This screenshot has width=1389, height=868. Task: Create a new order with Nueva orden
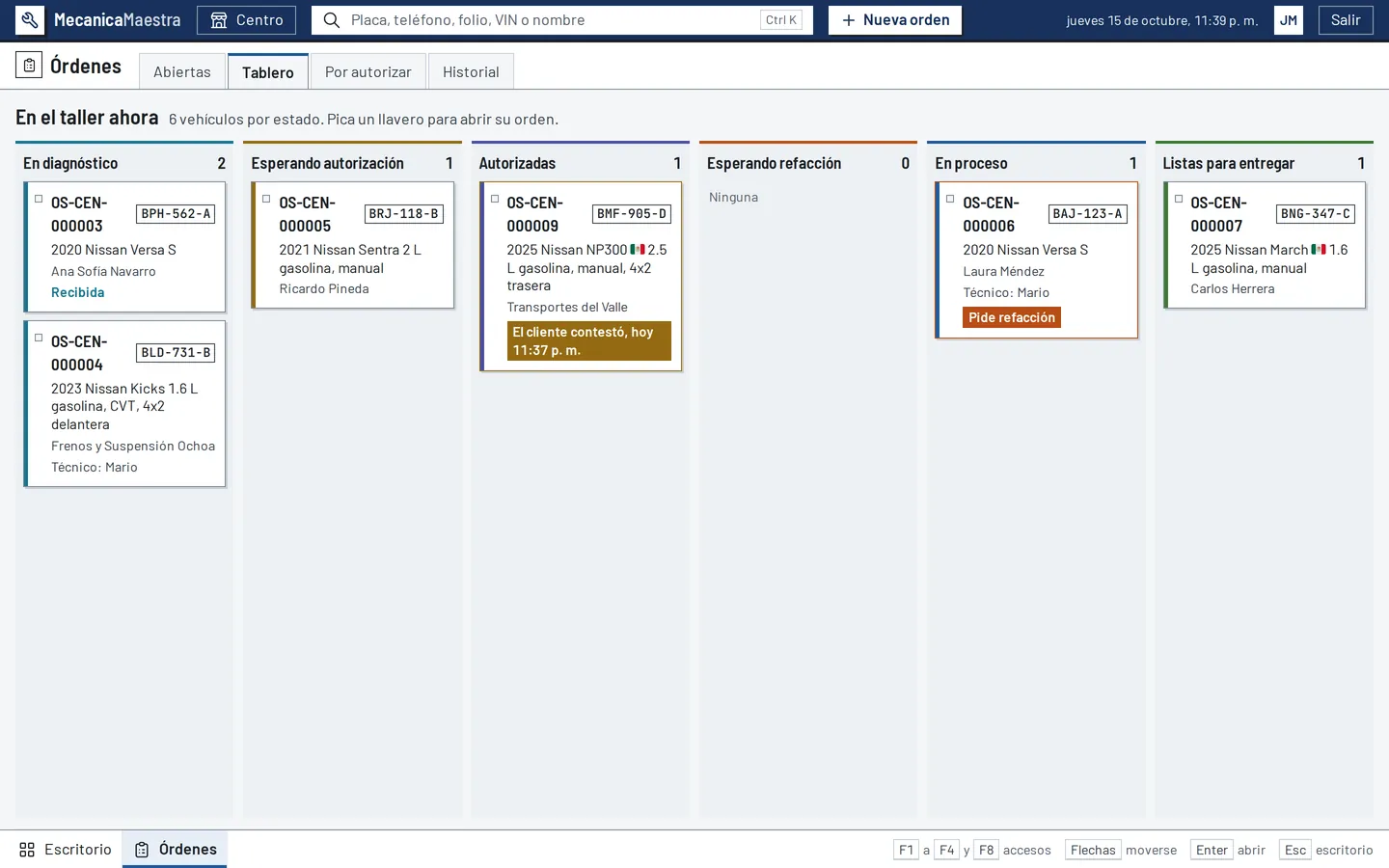895,20
